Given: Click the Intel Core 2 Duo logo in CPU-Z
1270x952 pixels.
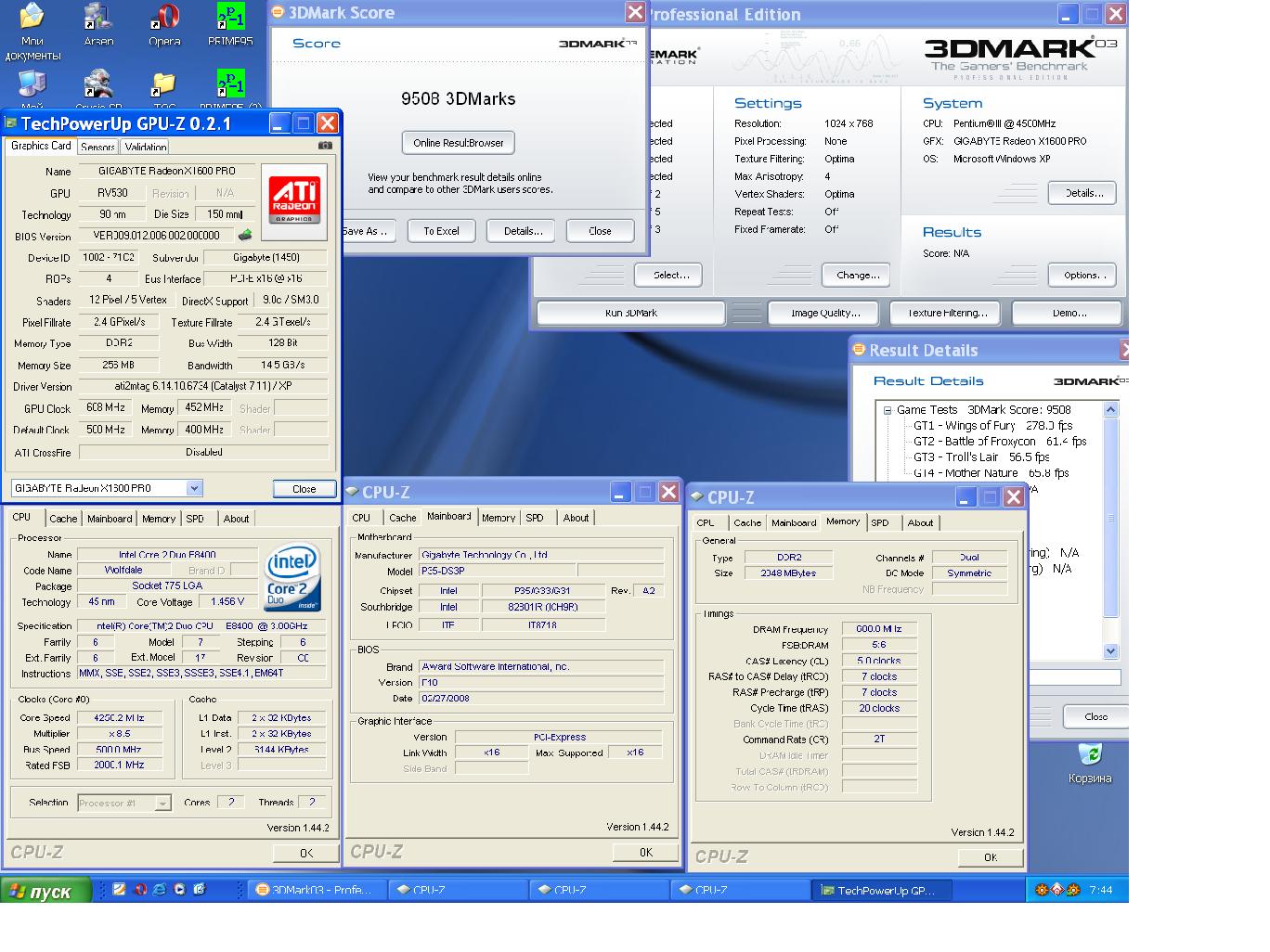Looking at the screenshot, I should coord(292,578).
